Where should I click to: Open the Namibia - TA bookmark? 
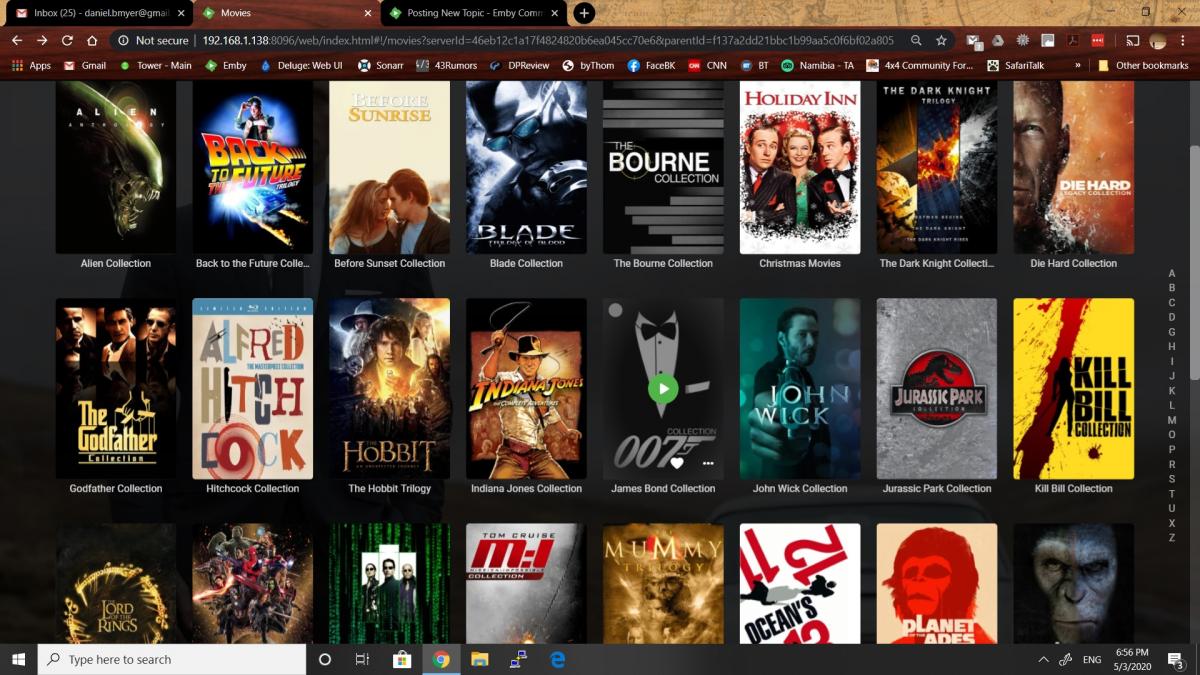coord(818,65)
